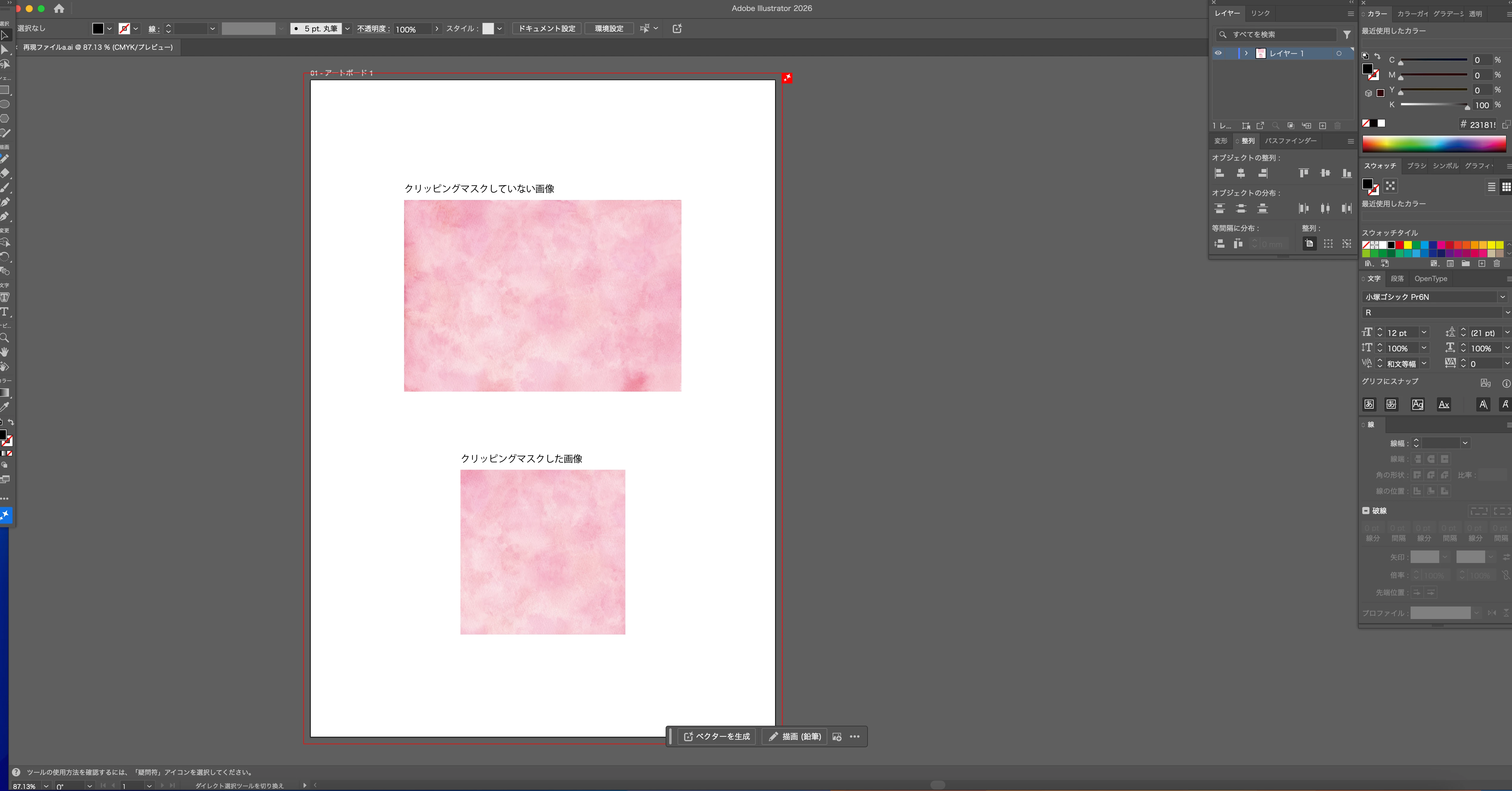Select the Ellipse tool
The height and width of the screenshot is (791, 1512).
(5, 104)
